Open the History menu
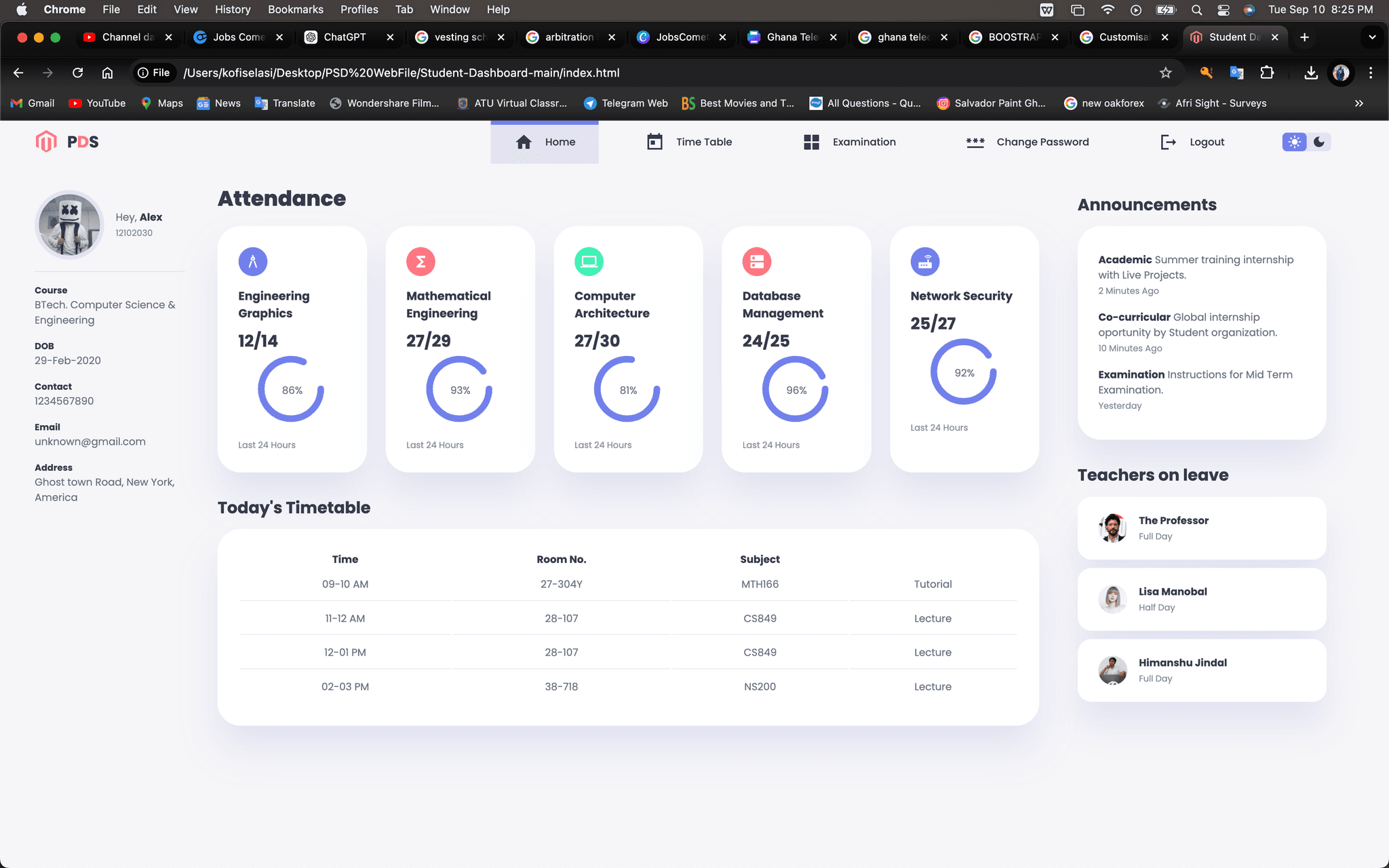The height and width of the screenshot is (868, 1389). click(232, 9)
